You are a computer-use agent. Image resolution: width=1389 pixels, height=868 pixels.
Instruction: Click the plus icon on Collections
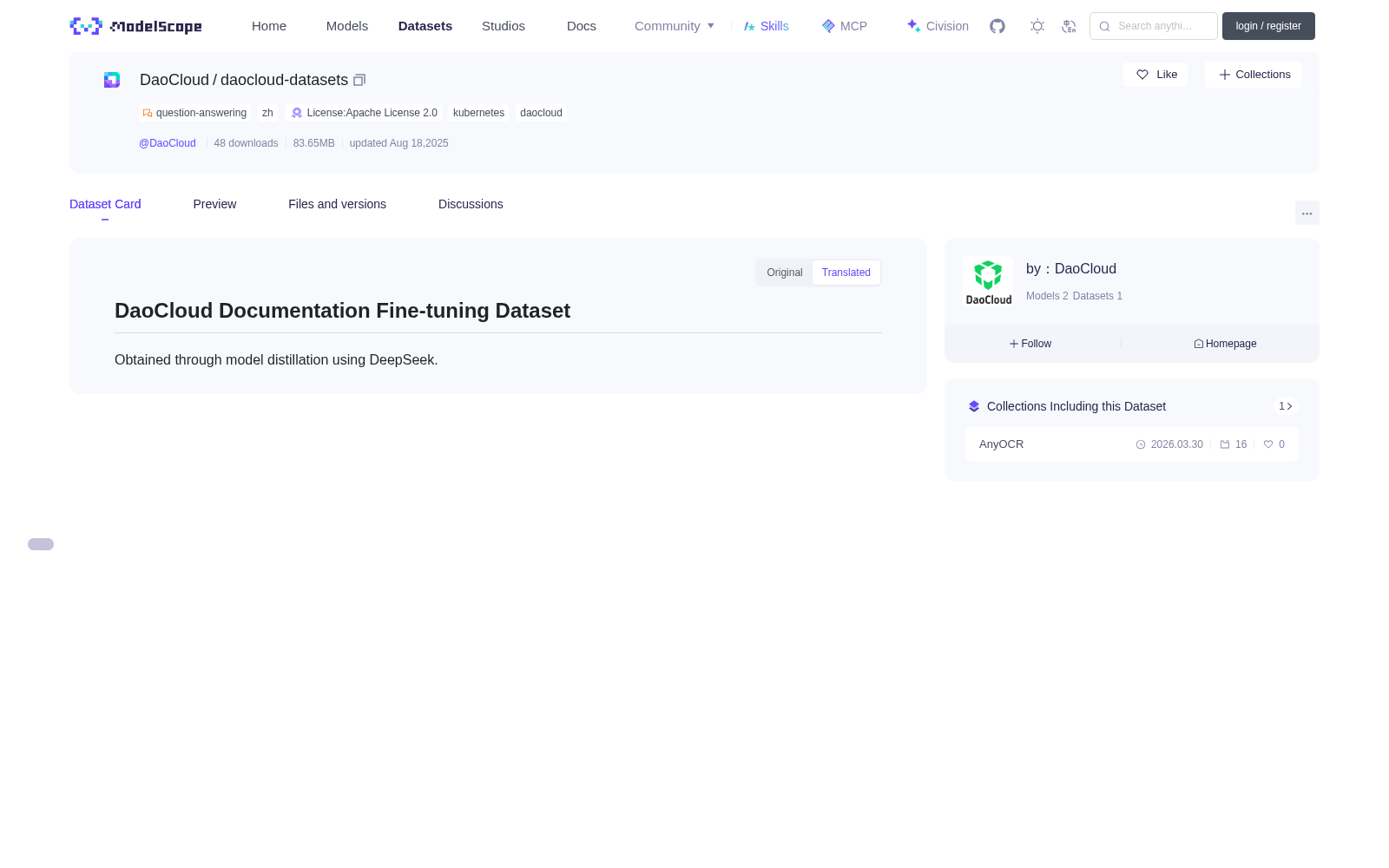pyautogui.click(x=1225, y=75)
